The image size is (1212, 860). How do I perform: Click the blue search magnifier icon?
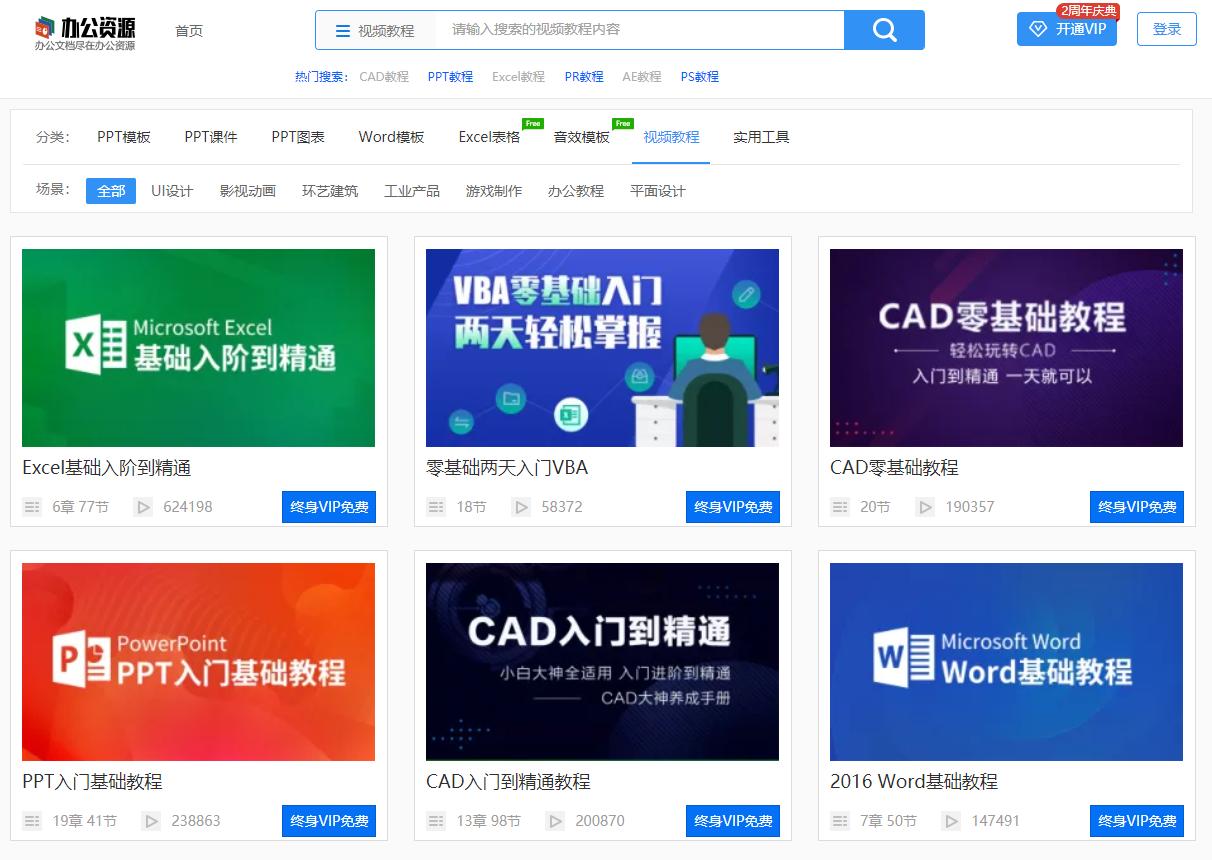883,30
